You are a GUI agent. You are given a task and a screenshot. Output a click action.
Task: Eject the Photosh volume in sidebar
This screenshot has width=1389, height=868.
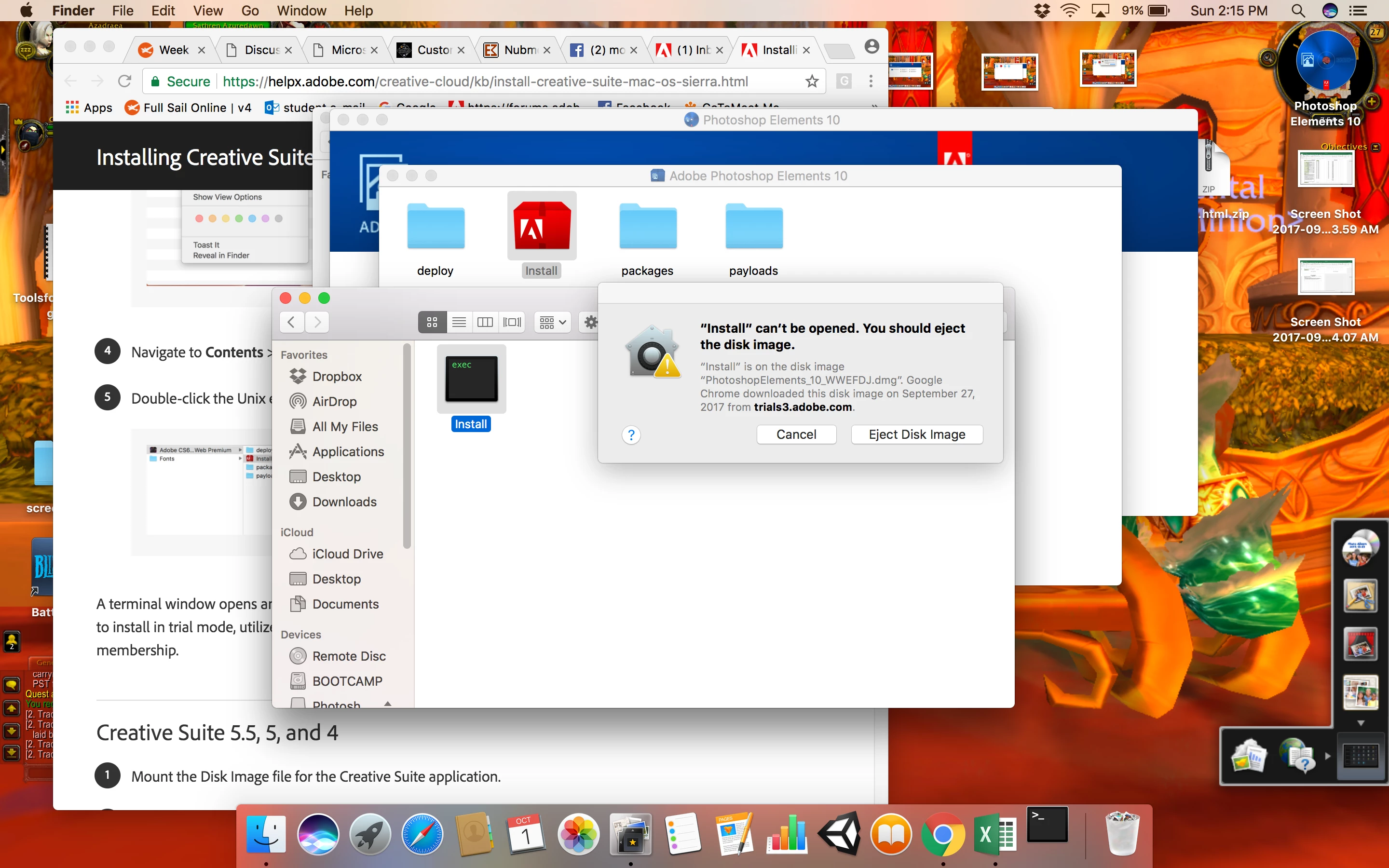(388, 703)
